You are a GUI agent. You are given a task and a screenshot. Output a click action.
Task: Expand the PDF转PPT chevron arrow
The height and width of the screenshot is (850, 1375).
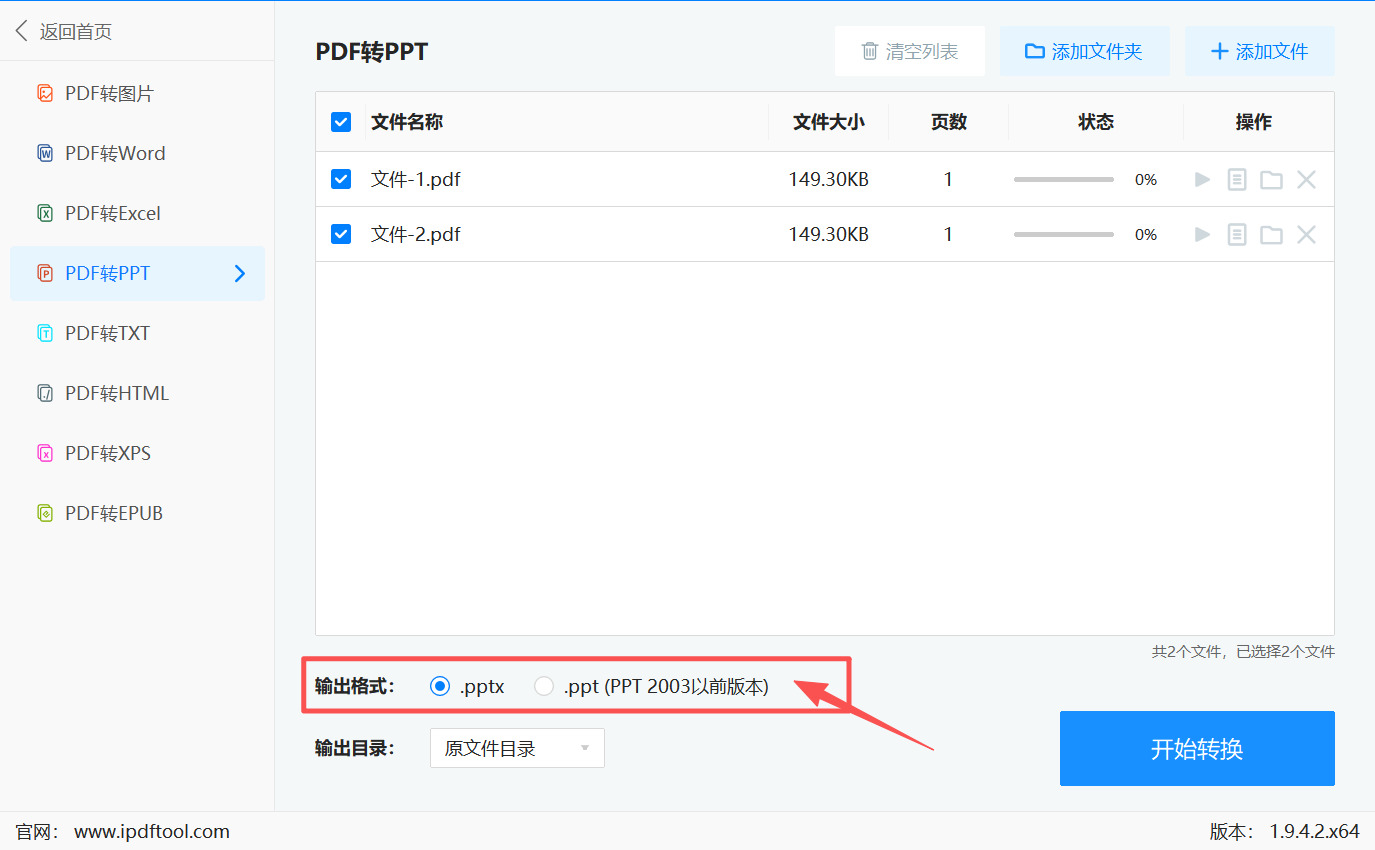pos(238,273)
